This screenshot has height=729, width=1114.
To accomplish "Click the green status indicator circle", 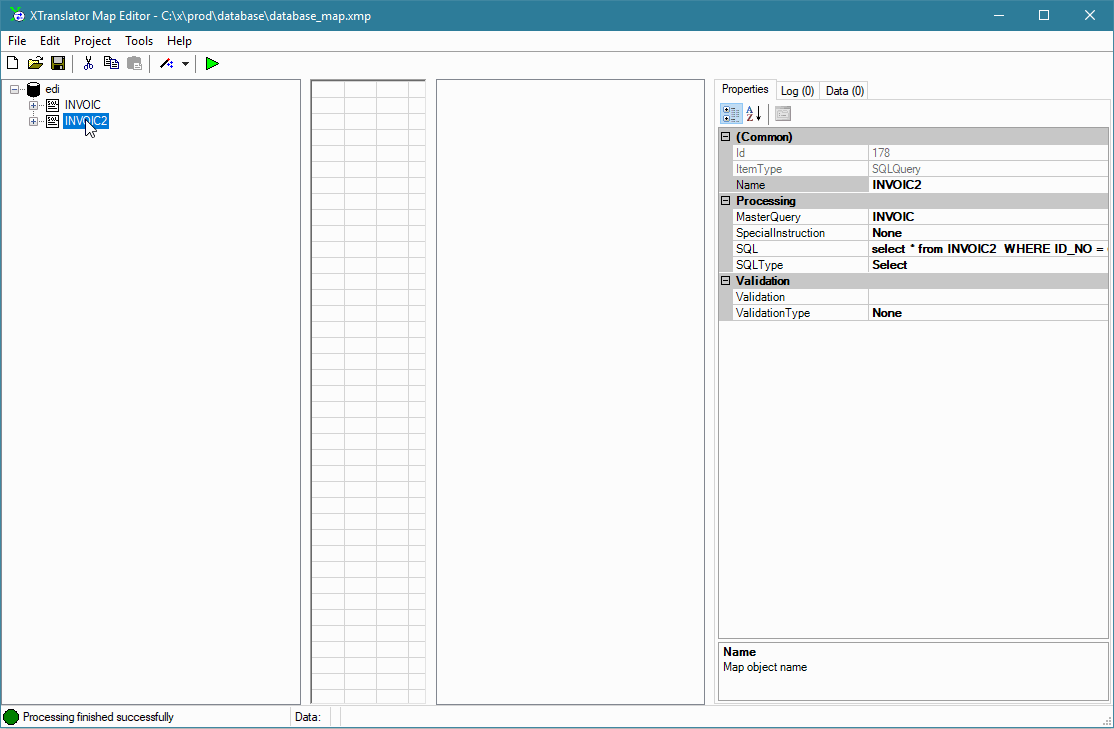I will coord(11,717).
